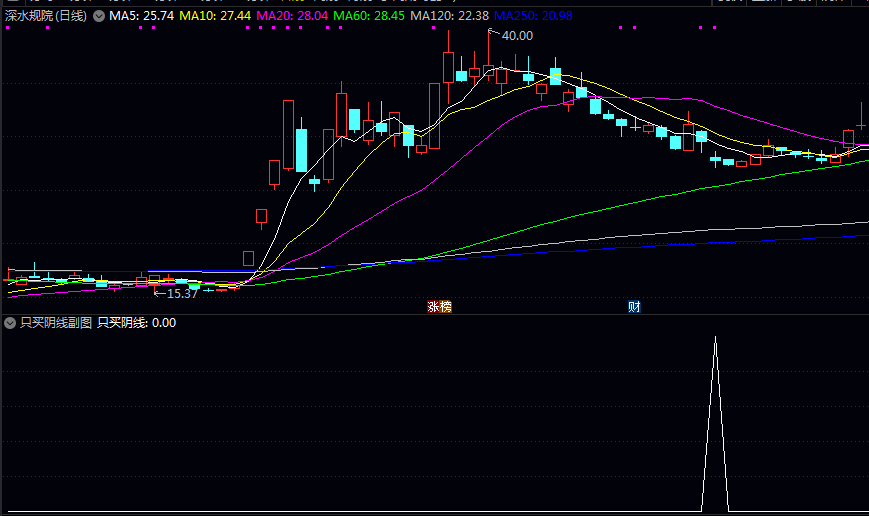This screenshot has width=869, height=516.
Task: Select the MA60: 28.45 label
Action: tap(369, 16)
